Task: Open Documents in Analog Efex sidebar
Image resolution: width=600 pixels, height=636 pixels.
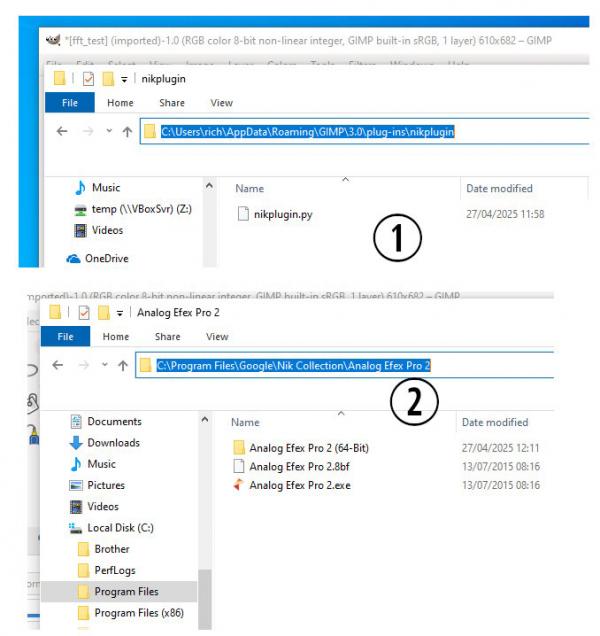Action: pyautogui.click(x=114, y=421)
